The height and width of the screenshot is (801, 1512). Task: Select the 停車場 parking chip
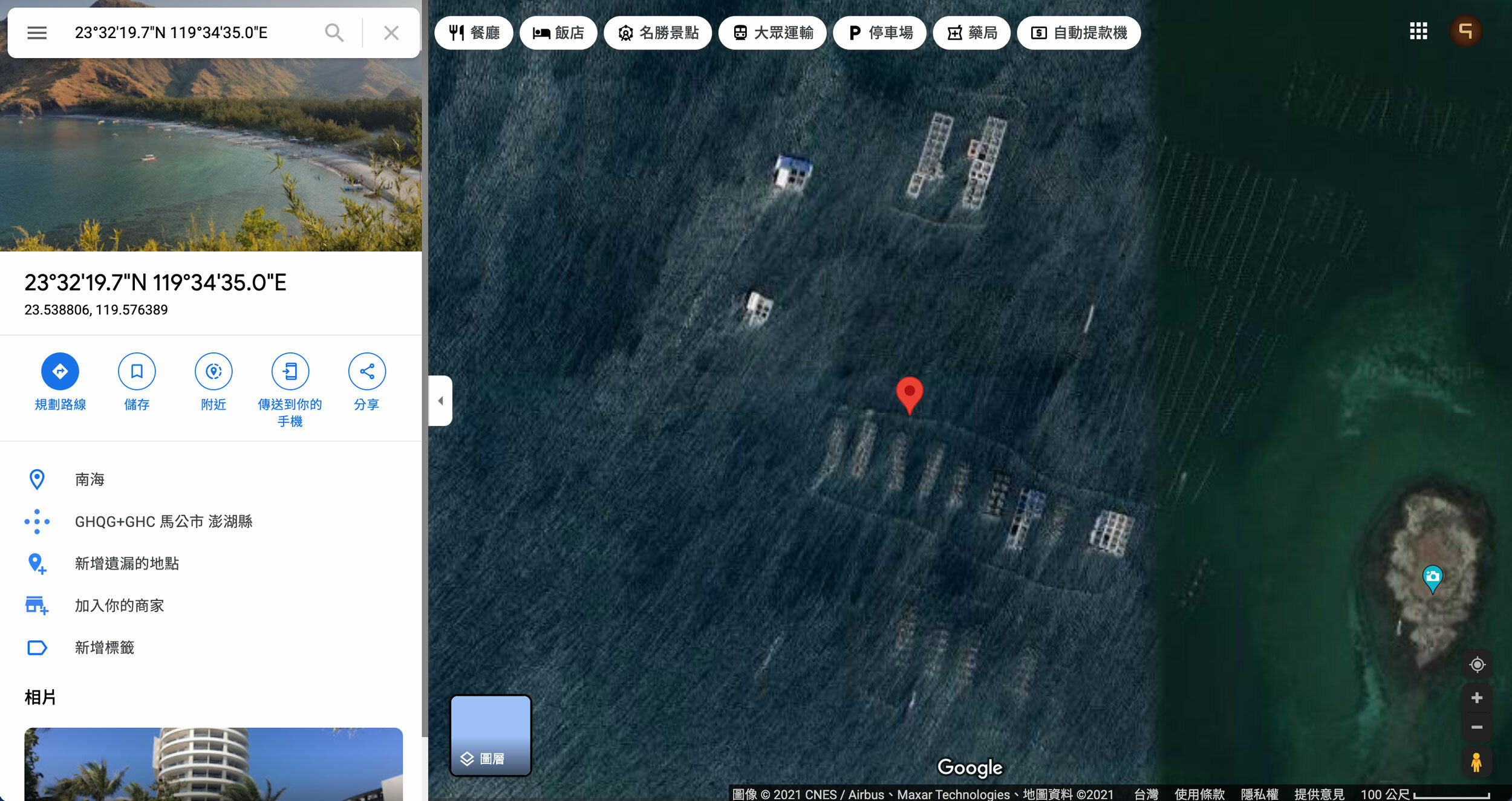(880, 33)
